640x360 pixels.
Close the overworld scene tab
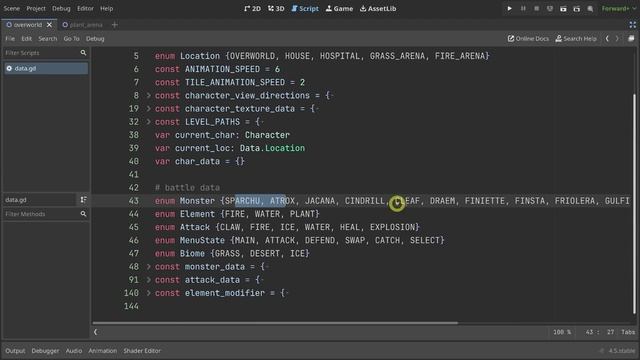point(49,24)
